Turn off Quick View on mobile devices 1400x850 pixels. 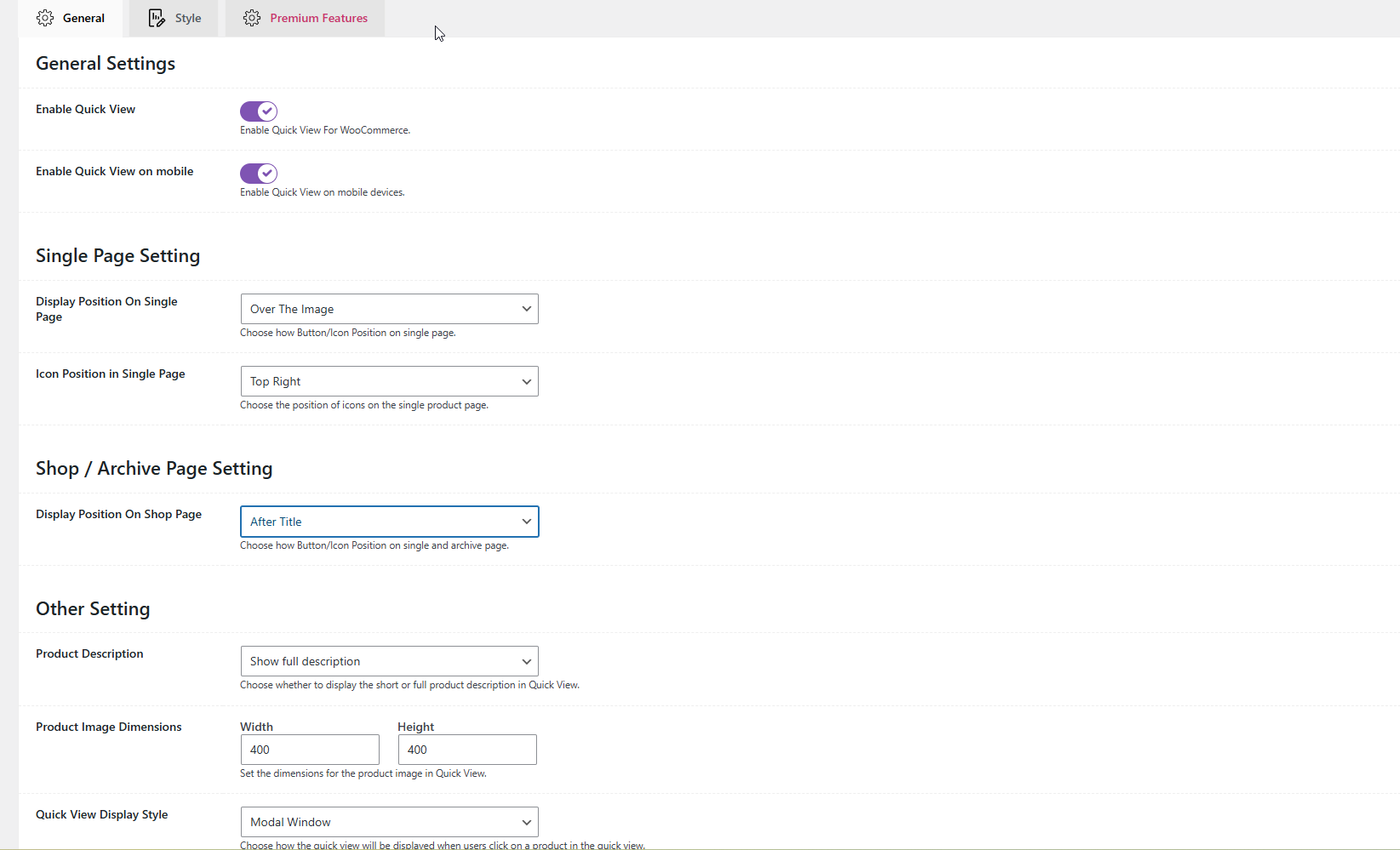pos(258,173)
